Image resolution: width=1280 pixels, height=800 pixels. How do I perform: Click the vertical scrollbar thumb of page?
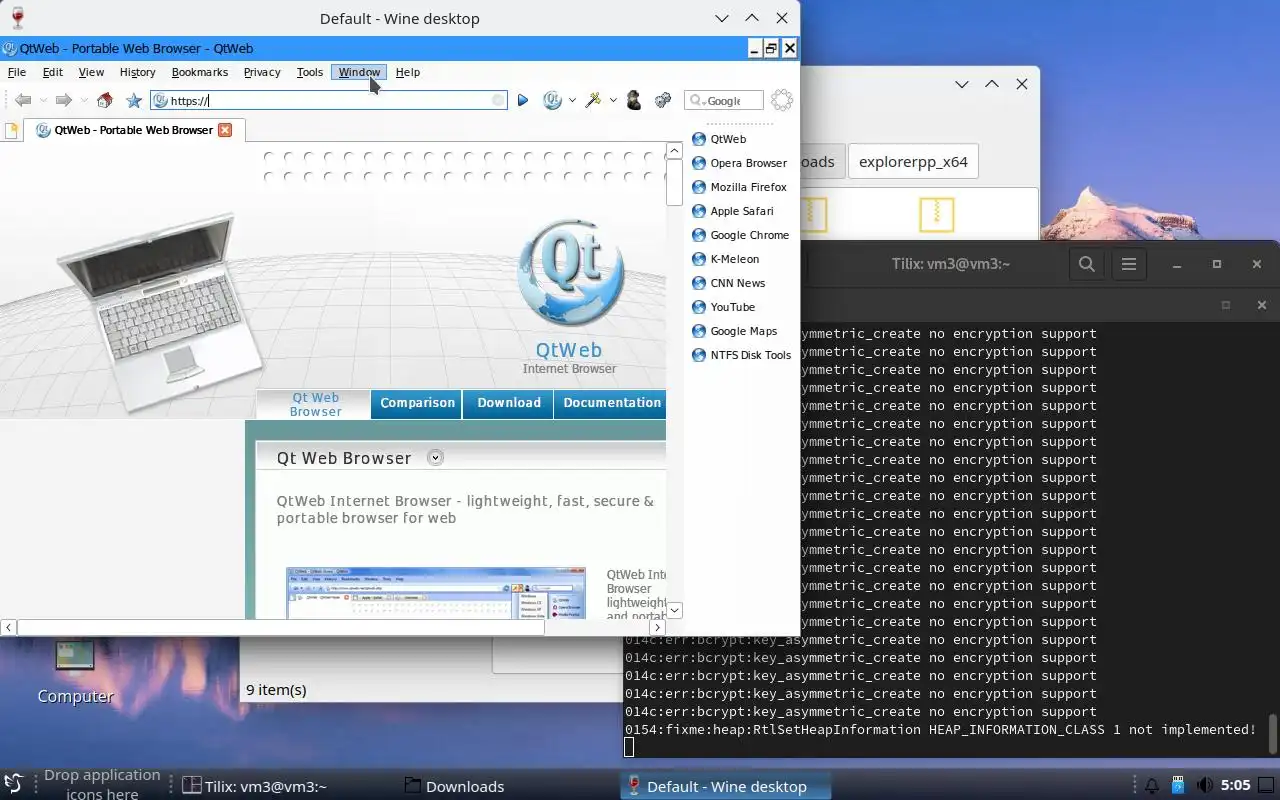click(x=674, y=182)
